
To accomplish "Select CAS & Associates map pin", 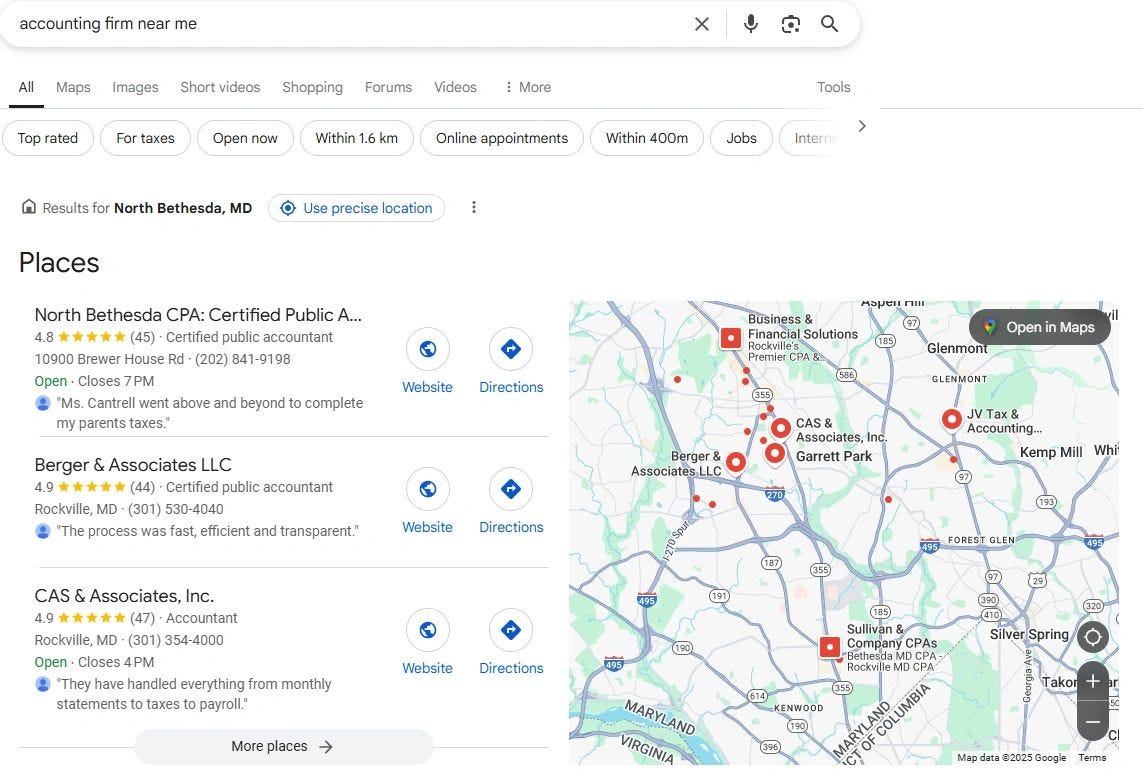I will pos(781,429).
